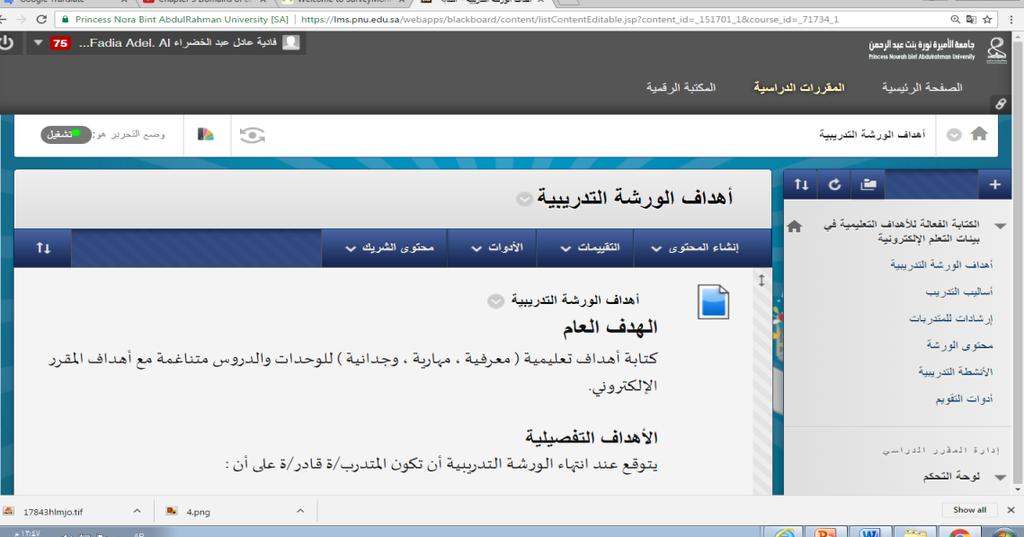The width and height of the screenshot is (1024, 537).
Task: Click the side panel link icon below logo
Action: (x=1000, y=103)
